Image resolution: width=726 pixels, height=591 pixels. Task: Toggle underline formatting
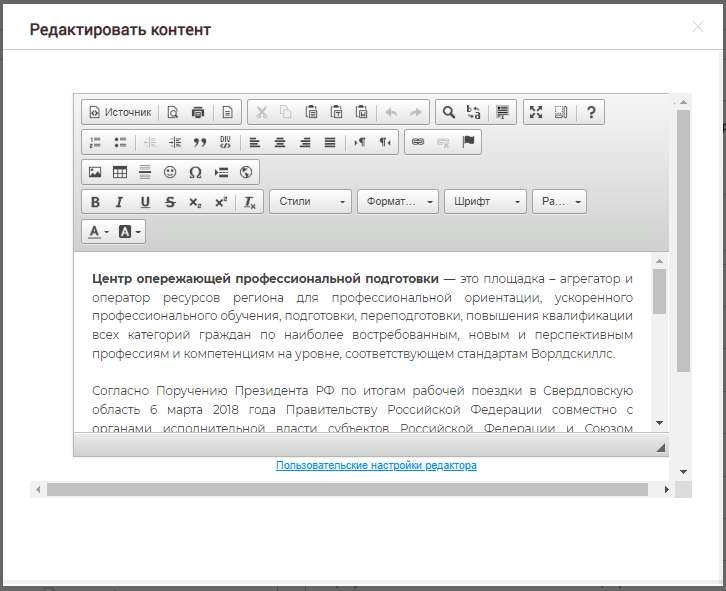point(145,202)
